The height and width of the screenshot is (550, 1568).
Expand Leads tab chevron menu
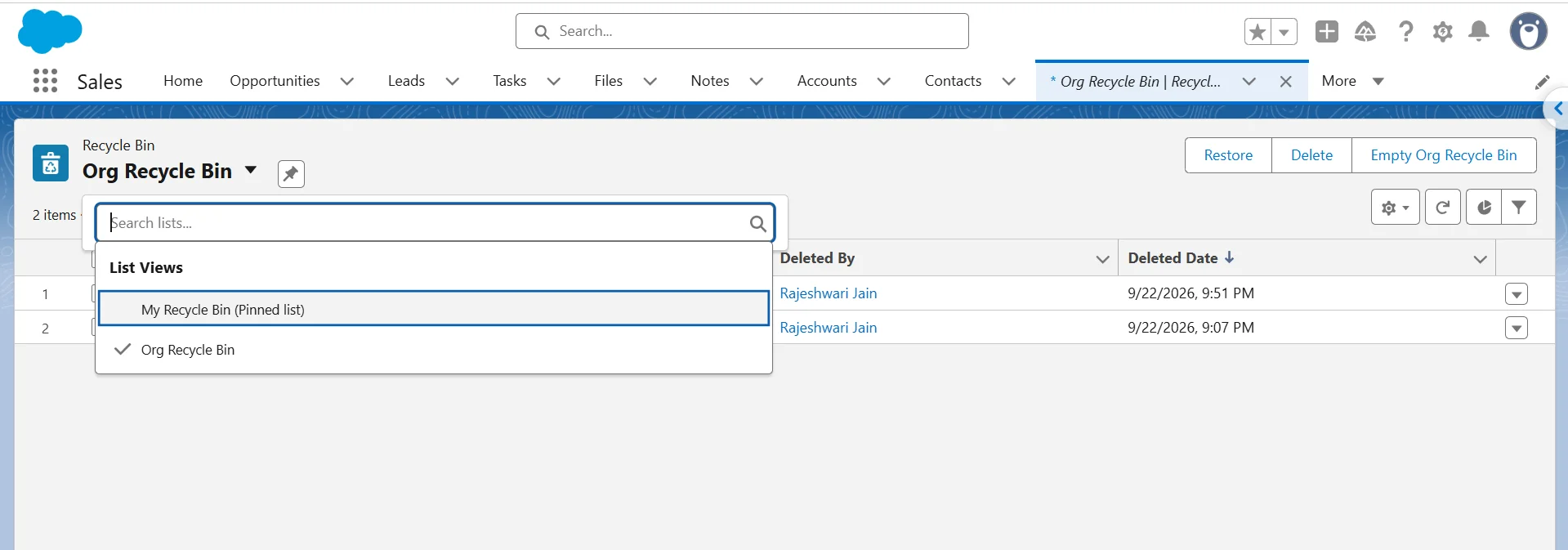click(452, 81)
